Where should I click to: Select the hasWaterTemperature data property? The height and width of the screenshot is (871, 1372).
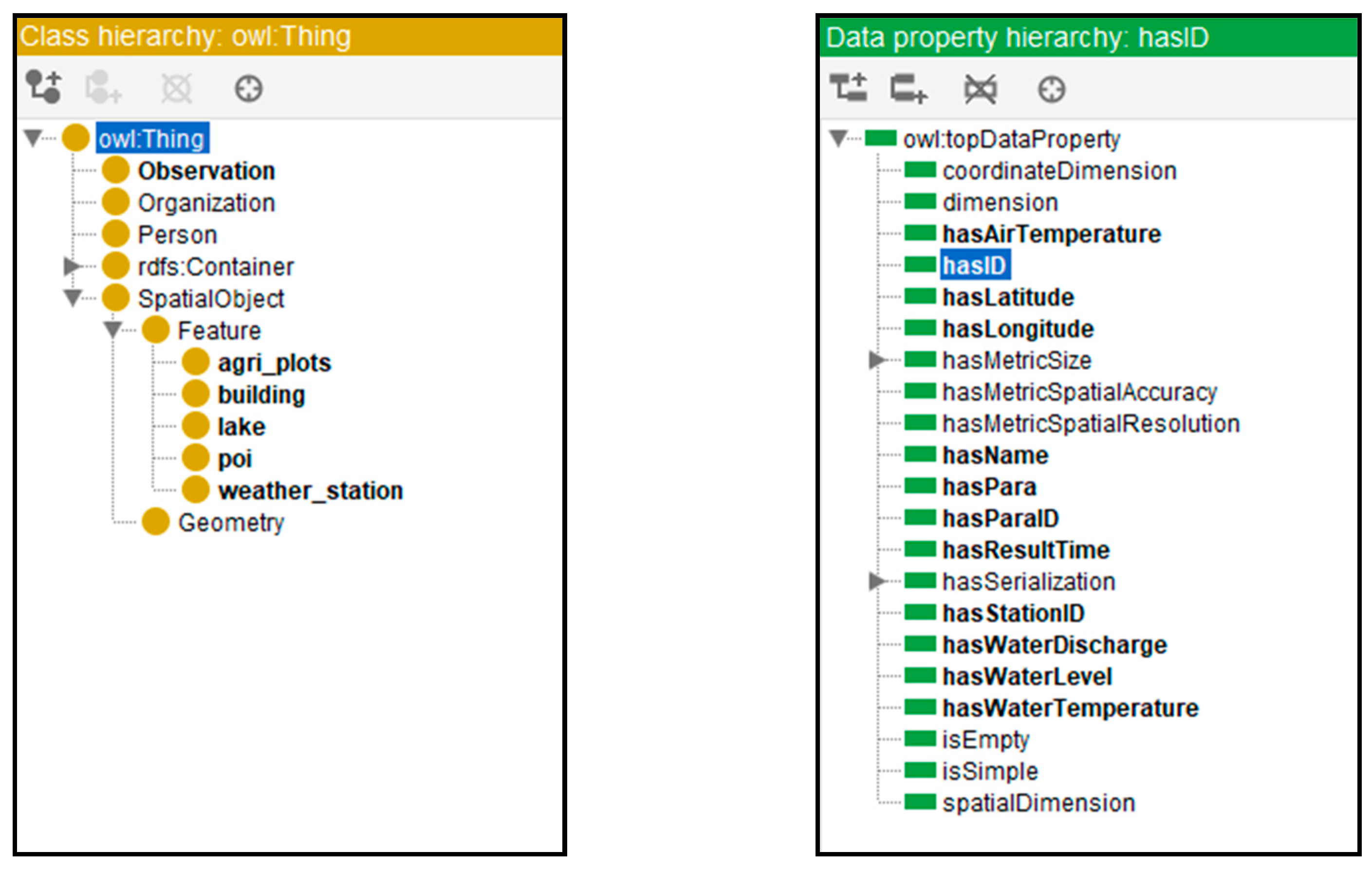1070,708
